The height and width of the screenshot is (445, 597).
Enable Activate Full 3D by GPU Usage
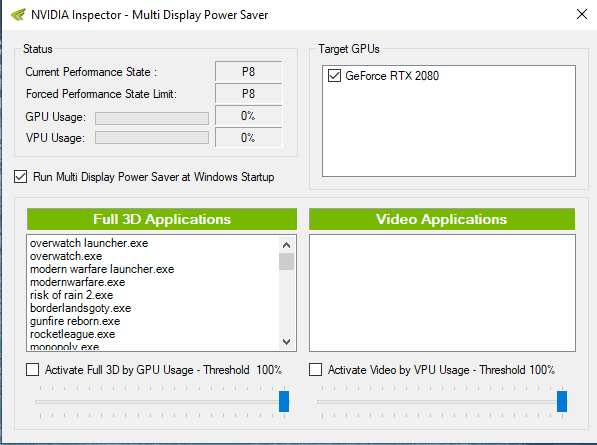32,370
